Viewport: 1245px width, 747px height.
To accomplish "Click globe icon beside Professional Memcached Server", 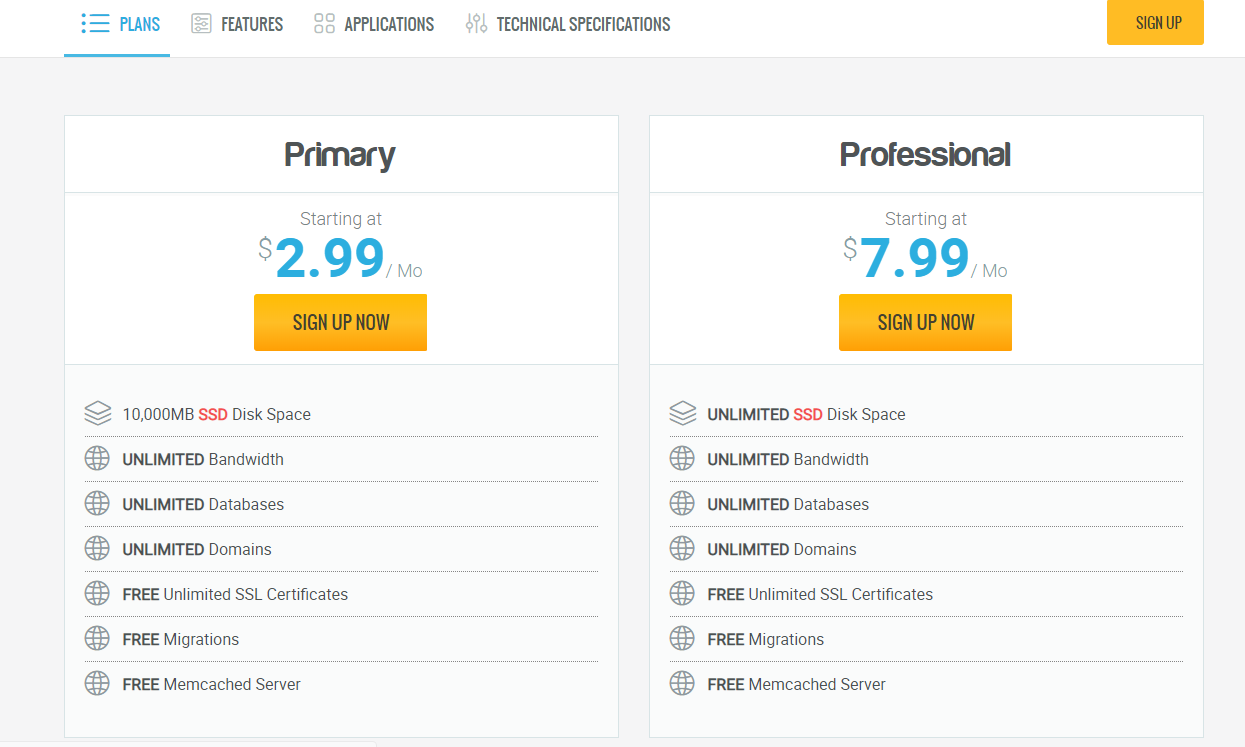I will pyautogui.click(x=682, y=684).
